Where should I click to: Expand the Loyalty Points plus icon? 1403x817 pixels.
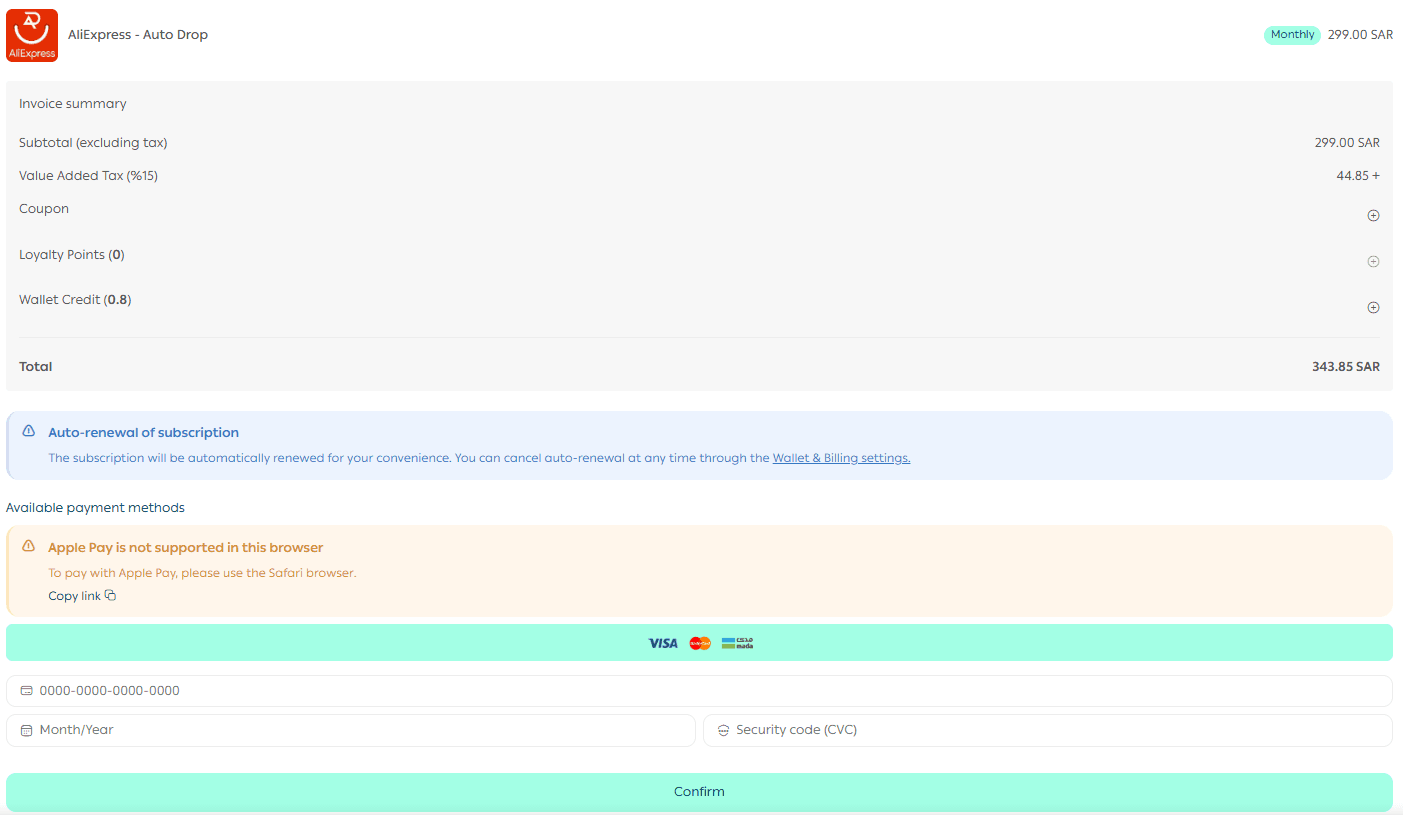coord(1373,262)
